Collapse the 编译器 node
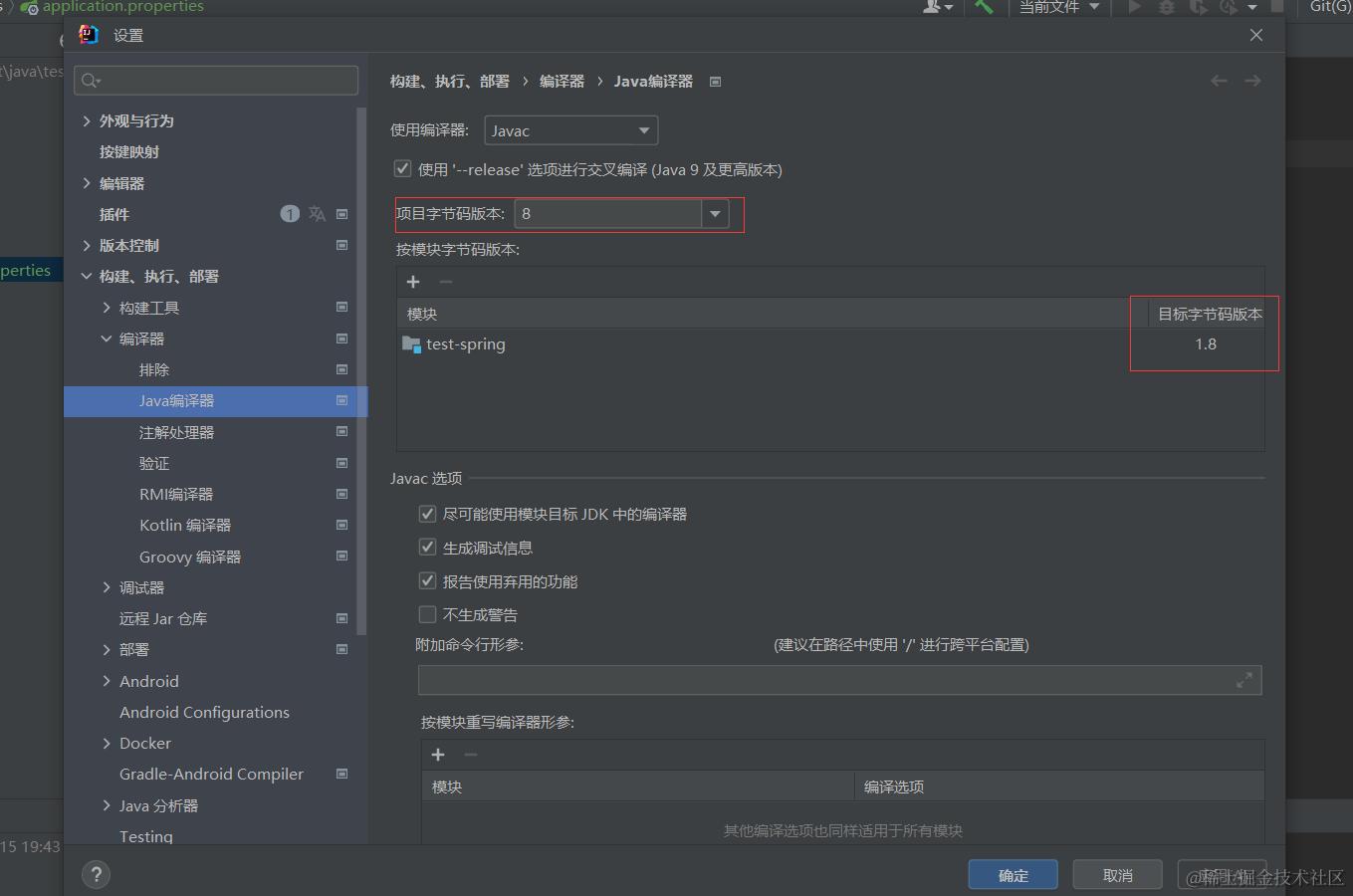This screenshot has width=1353, height=896. [x=107, y=338]
